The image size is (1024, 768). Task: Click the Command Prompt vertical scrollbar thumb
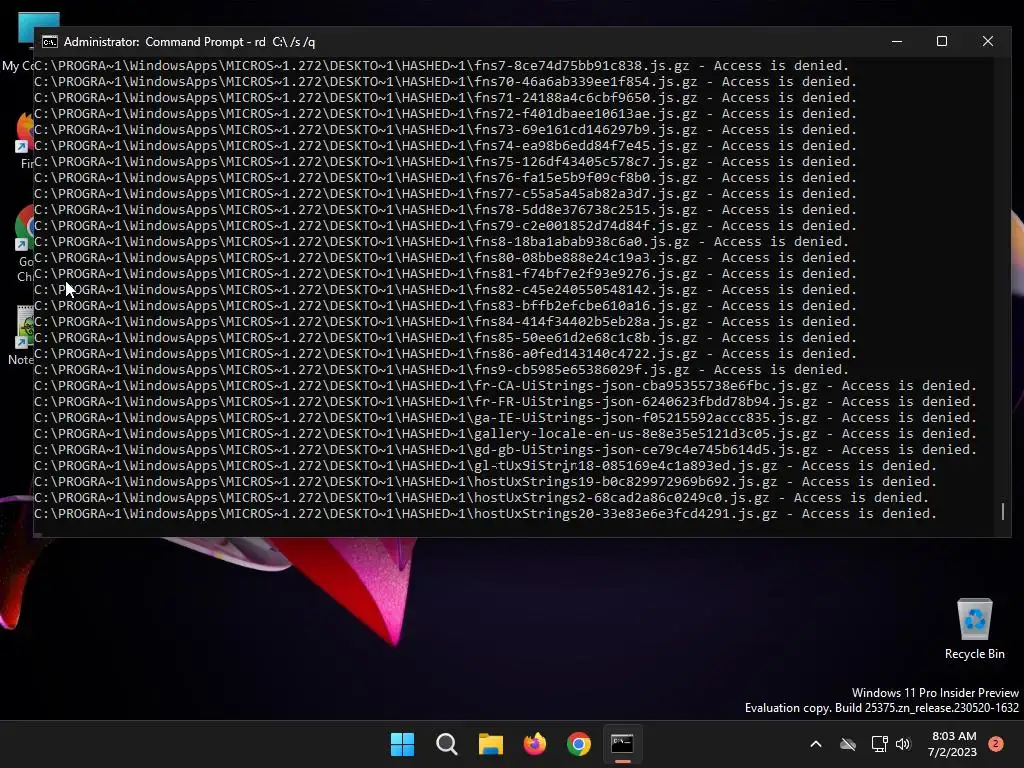click(1003, 511)
